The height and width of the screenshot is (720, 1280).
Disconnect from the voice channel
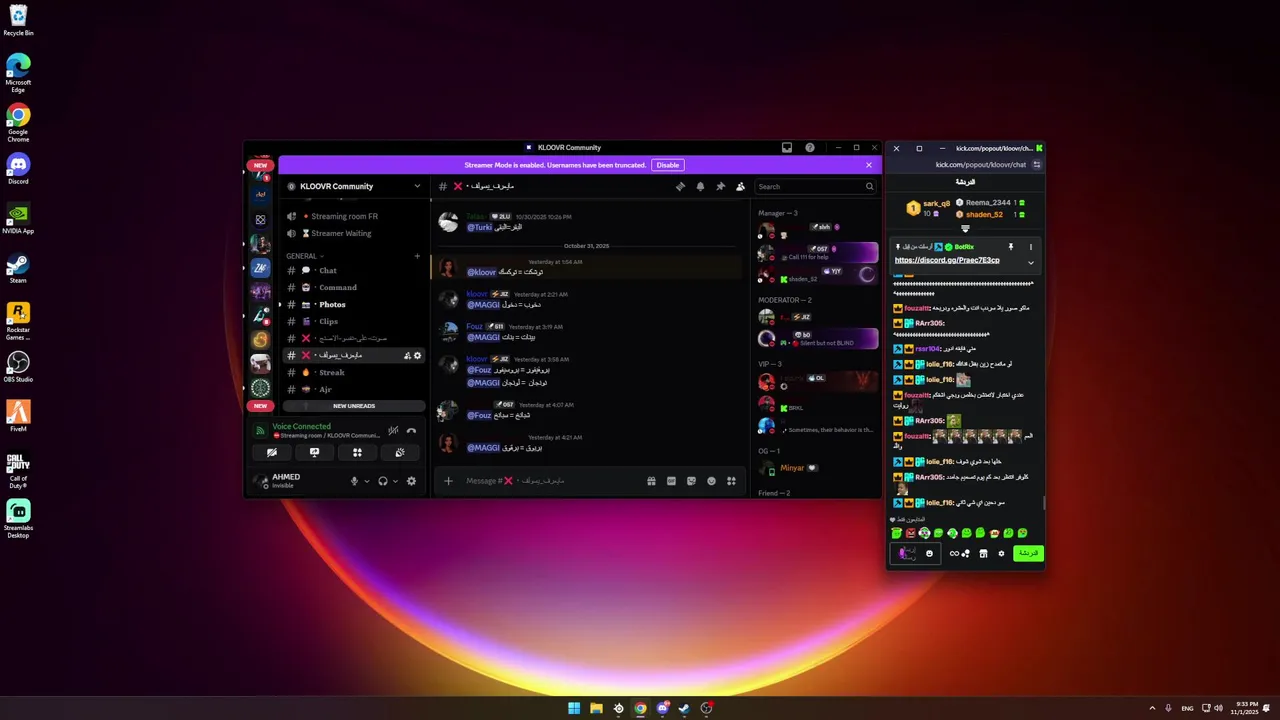[x=411, y=431]
